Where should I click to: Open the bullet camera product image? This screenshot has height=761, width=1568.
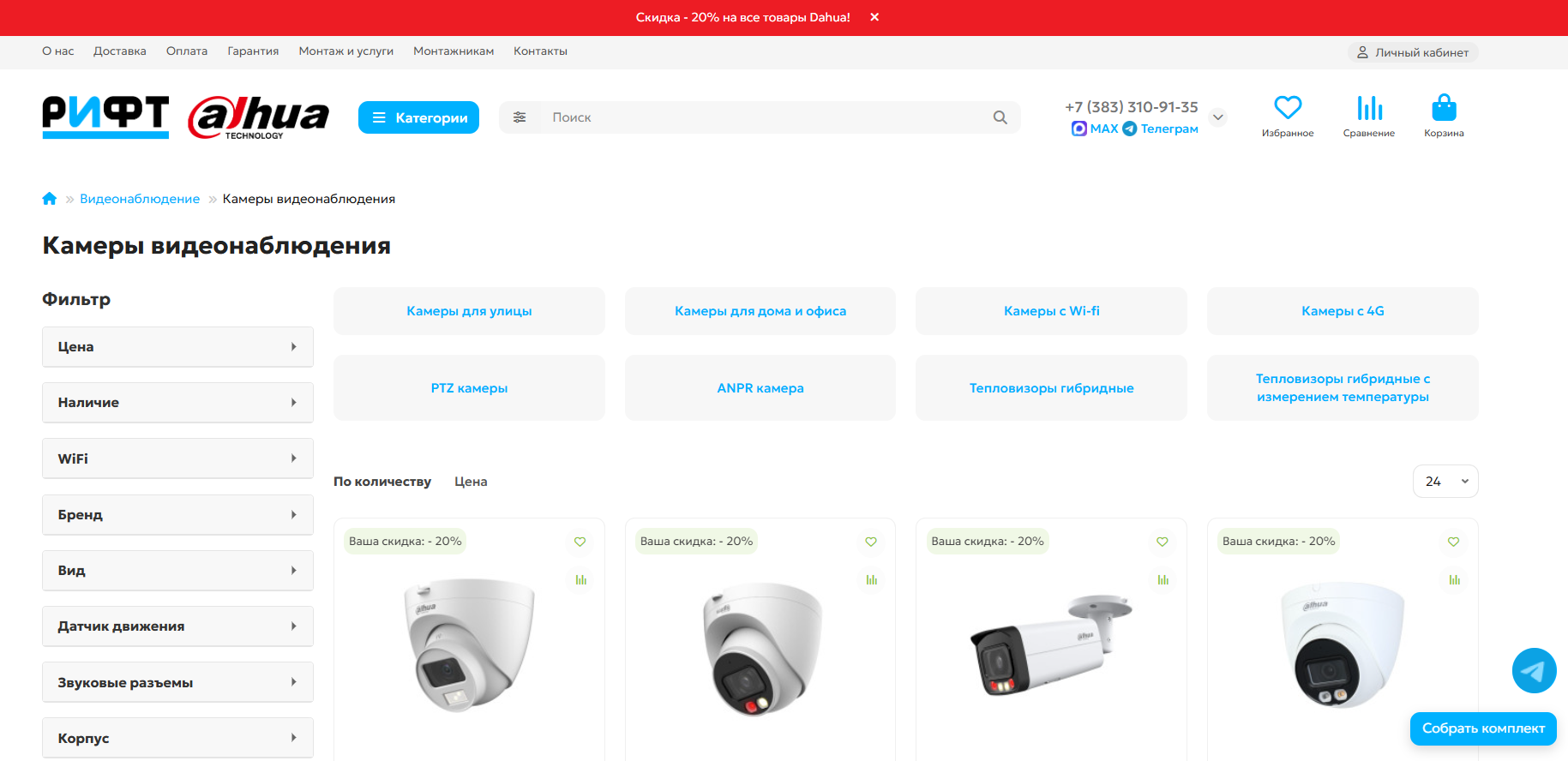tap(1051, 644)
